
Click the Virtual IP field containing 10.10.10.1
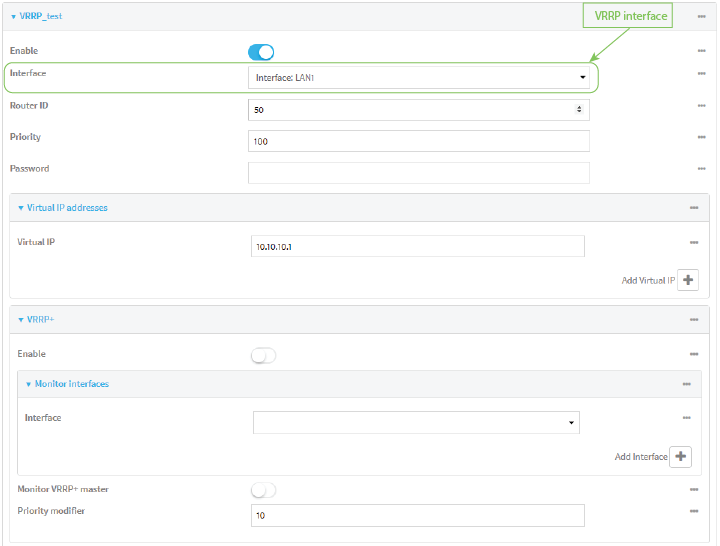click(417, 246)
